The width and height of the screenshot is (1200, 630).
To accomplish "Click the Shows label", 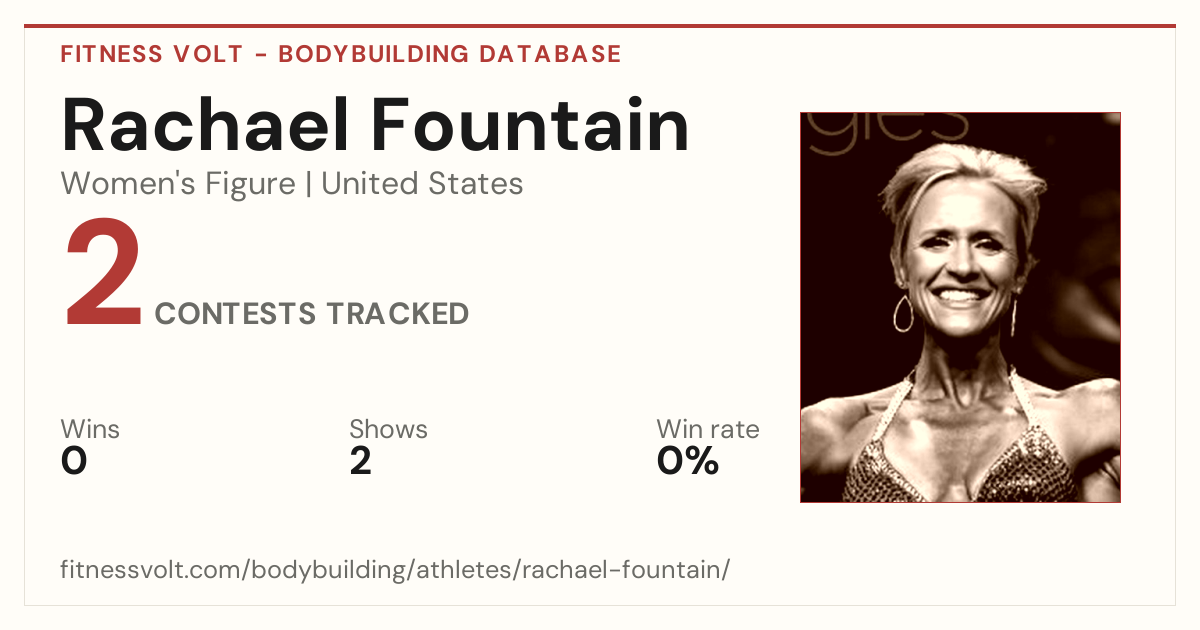I will tap(388, 429).
